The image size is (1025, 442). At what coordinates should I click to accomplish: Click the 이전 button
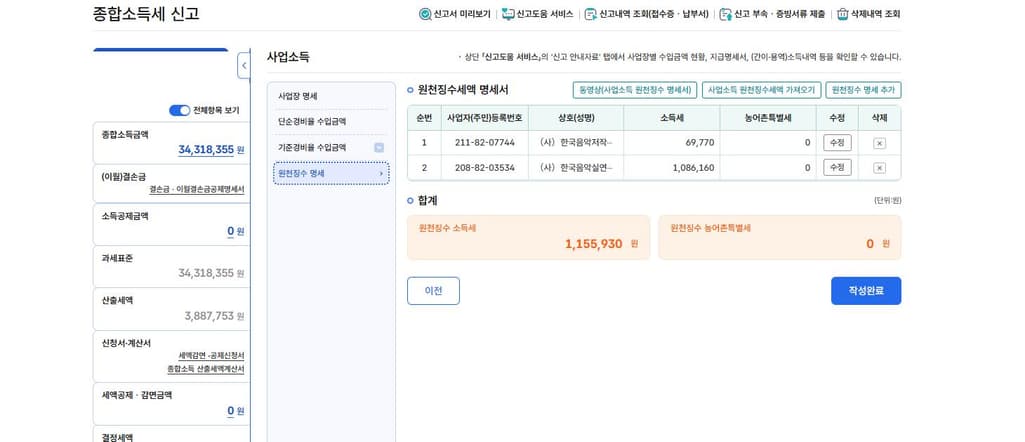pos(433,290)
